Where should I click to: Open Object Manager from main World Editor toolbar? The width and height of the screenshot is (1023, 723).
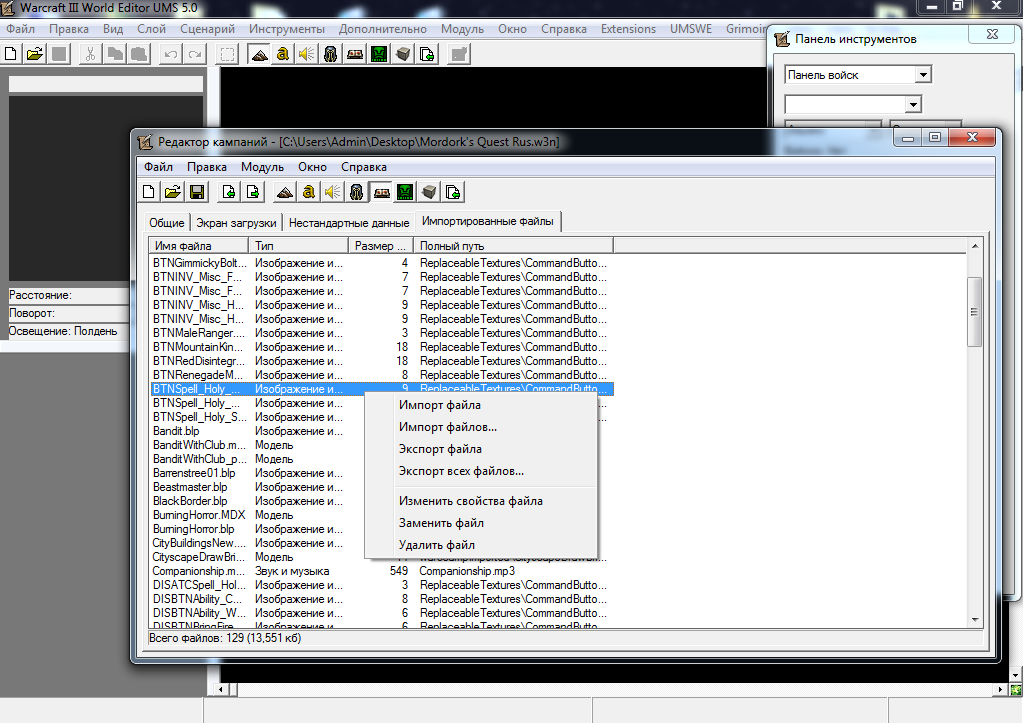point(403,54)
